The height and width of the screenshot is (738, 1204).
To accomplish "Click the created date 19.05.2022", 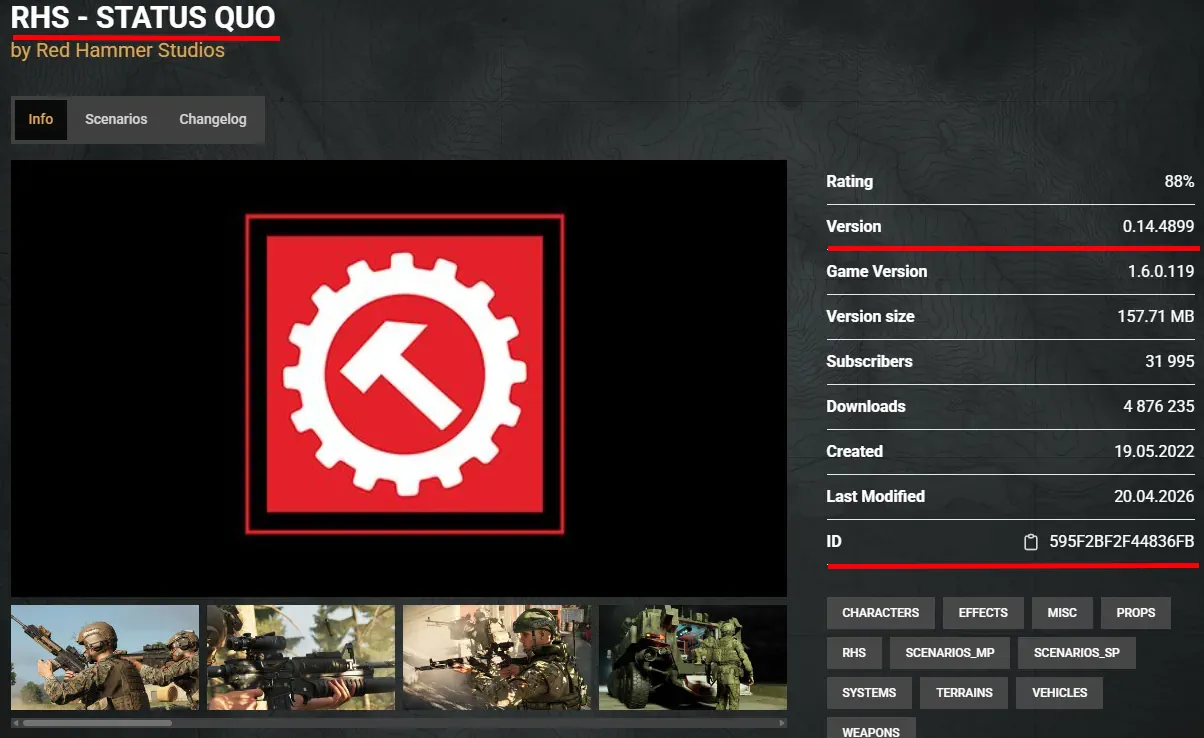I will point(1154,452).
